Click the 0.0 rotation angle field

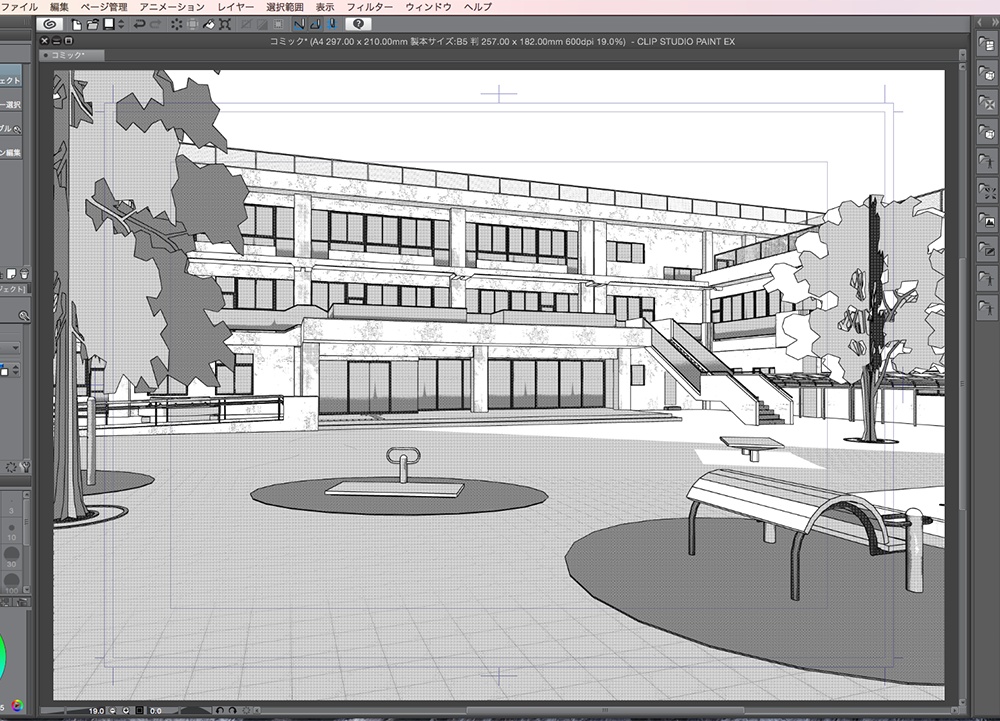pyautogui.click(x=156, y=710)
